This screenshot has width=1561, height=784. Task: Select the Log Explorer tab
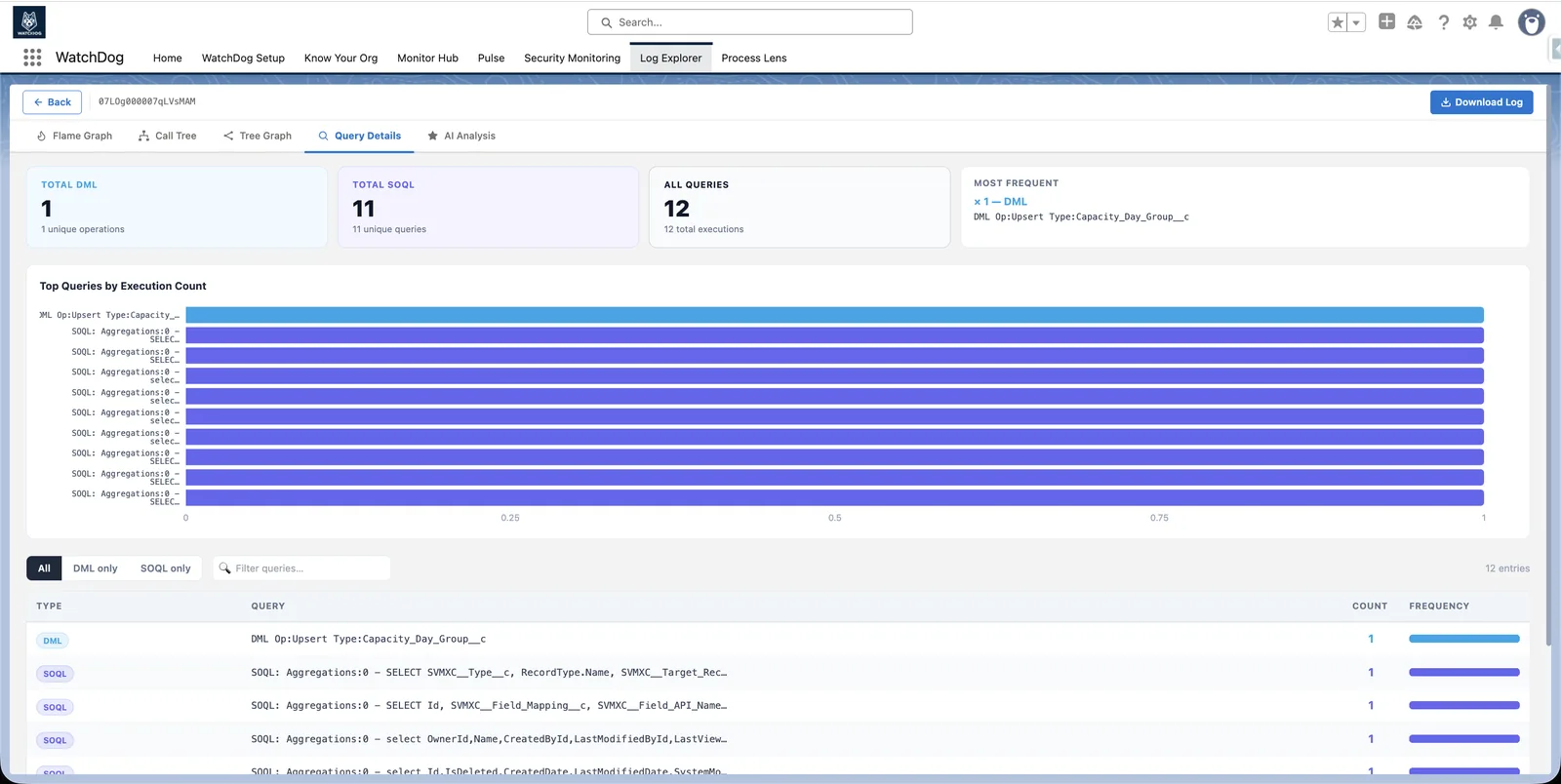[x=670, y=58]
